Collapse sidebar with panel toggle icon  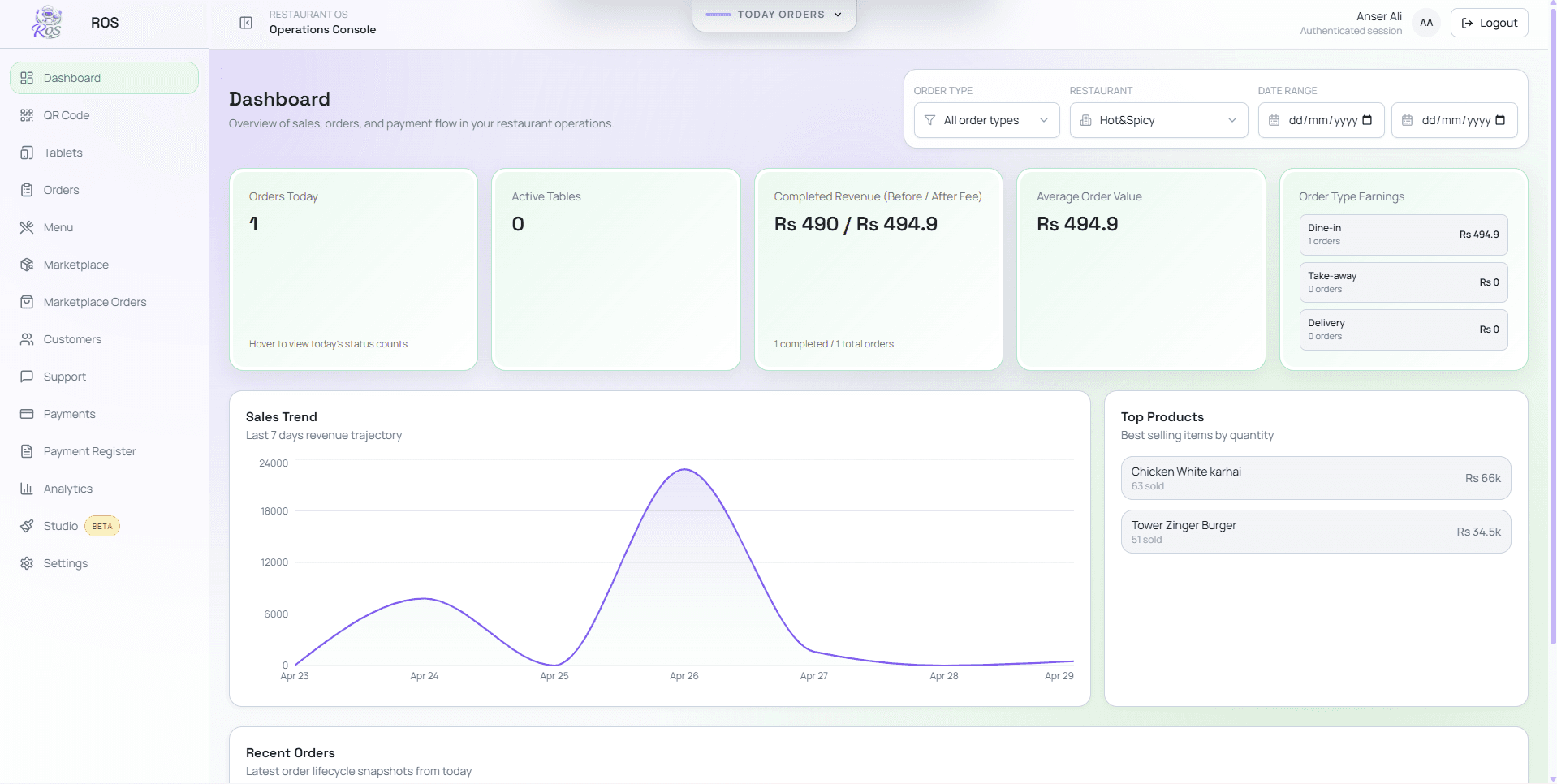point(246,23)
